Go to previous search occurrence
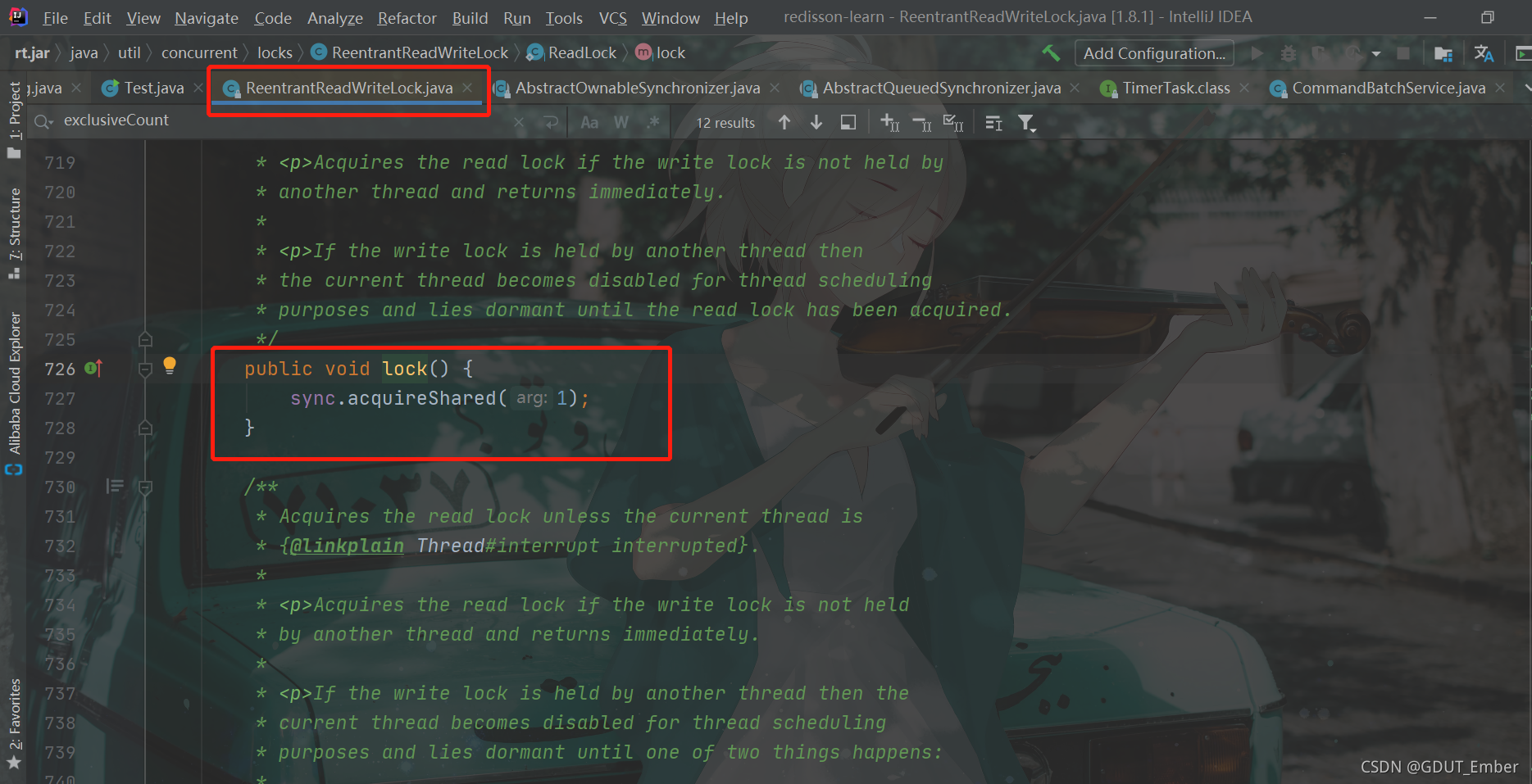The height and width of the screenshot is (784, 1532). click(x=784, y=122)
